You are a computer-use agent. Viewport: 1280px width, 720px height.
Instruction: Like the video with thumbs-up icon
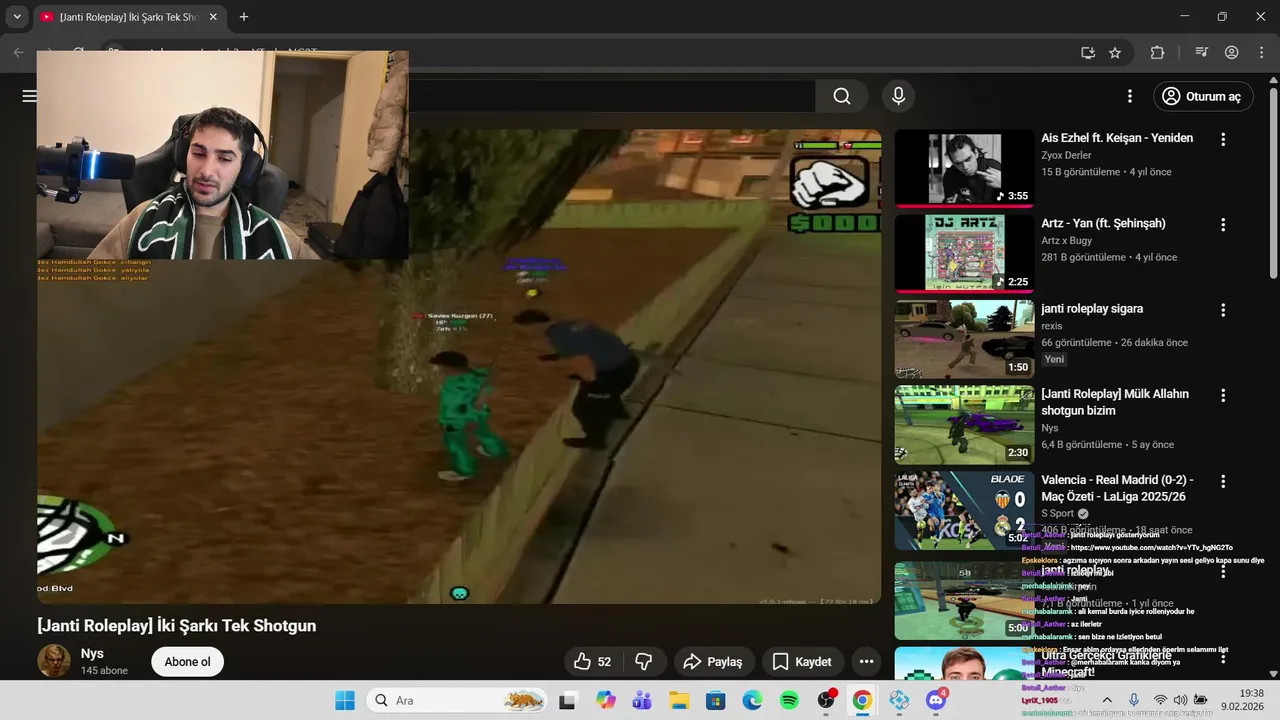[x=592, y=662]
